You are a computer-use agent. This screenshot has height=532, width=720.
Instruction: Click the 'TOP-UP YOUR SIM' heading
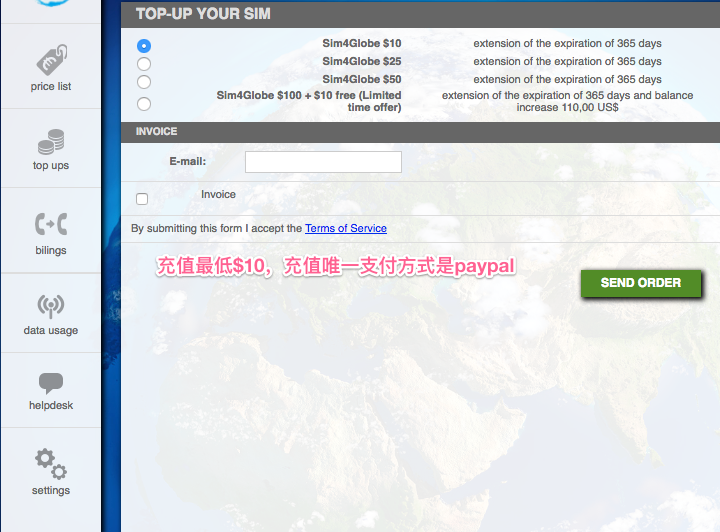coord(203,14)
